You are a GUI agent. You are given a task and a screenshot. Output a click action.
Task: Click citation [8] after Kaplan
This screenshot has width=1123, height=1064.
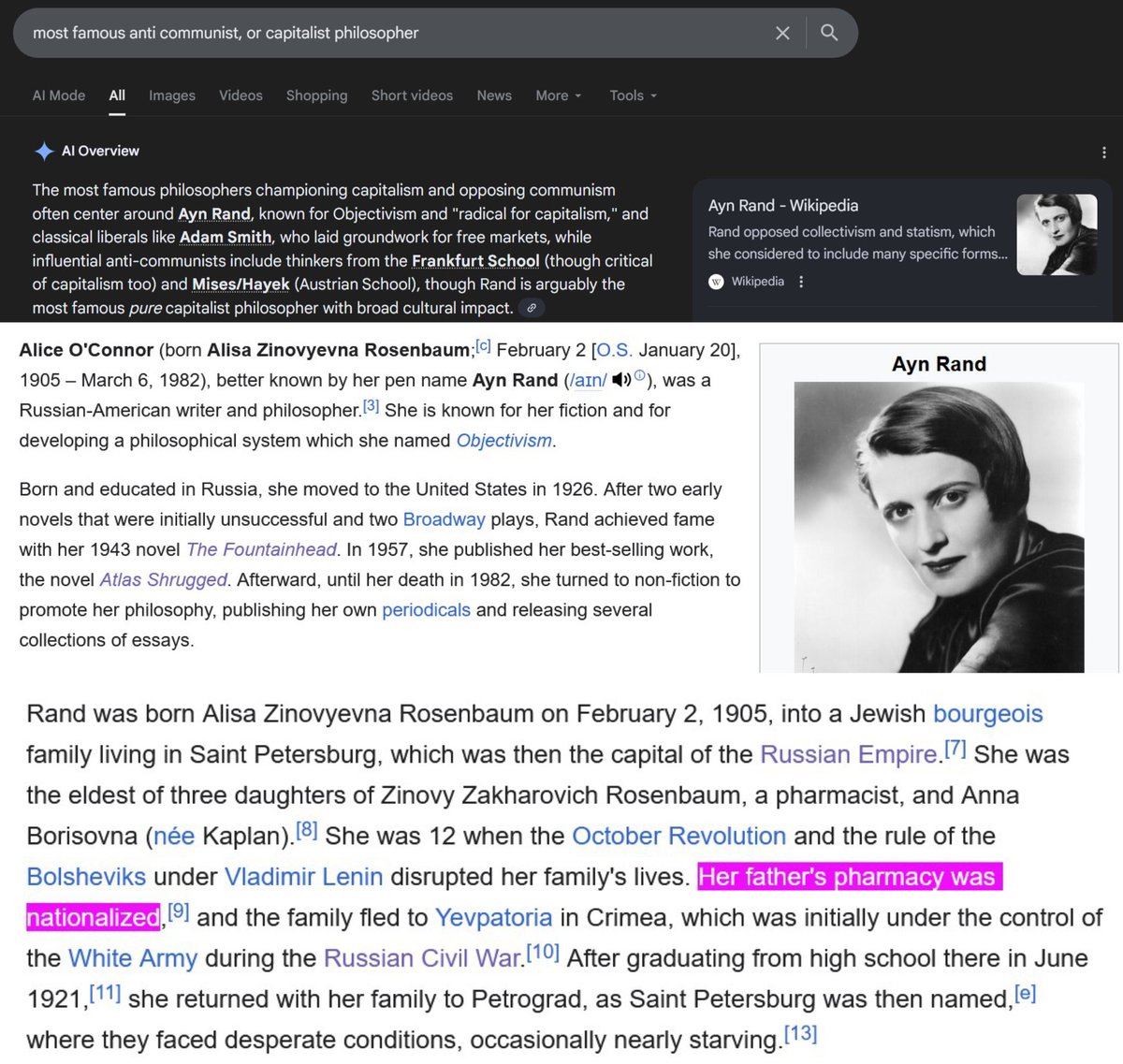coord(307,829)
